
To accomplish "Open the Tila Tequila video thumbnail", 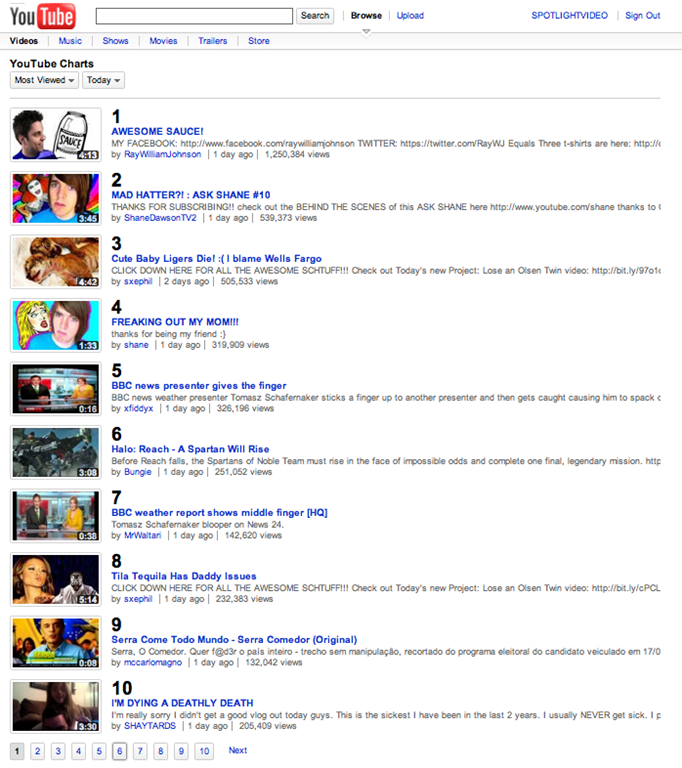I will pyautogui.click(x=56, y=579).
